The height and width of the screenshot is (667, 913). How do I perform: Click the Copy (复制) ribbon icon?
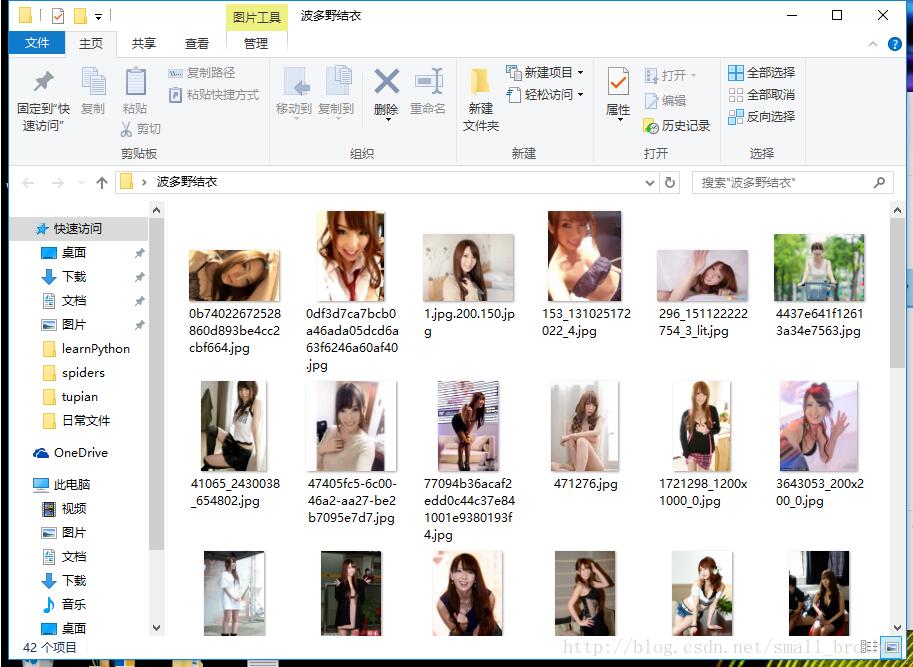(93, 81)
